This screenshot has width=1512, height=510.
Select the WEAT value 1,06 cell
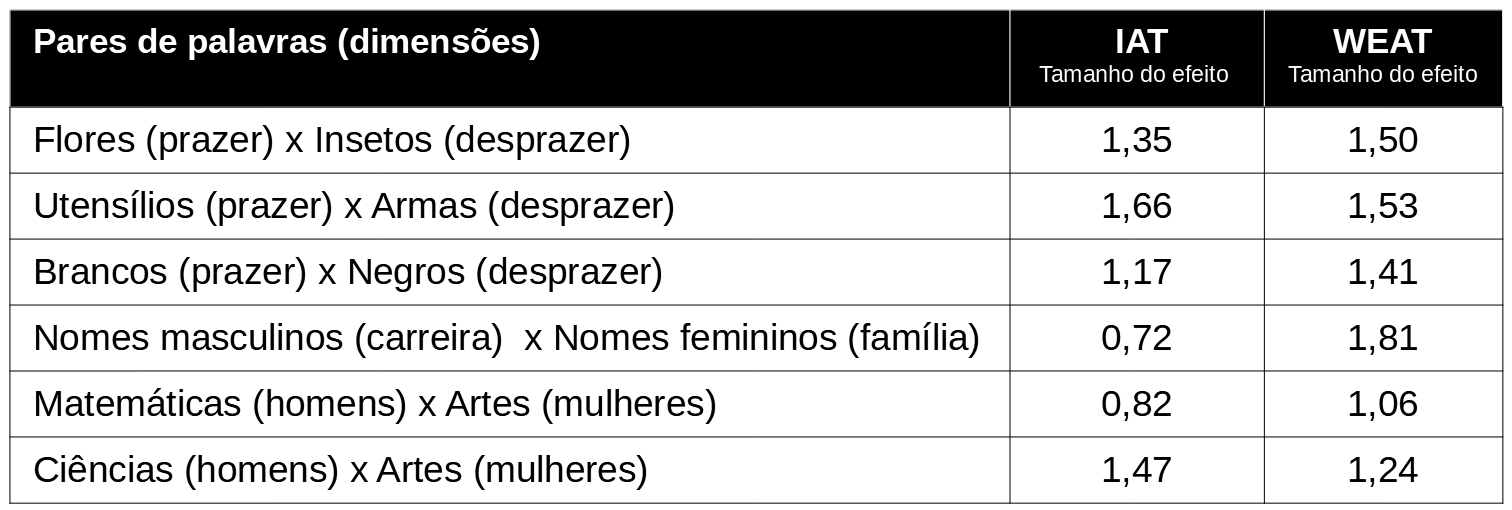point(1382,404)
